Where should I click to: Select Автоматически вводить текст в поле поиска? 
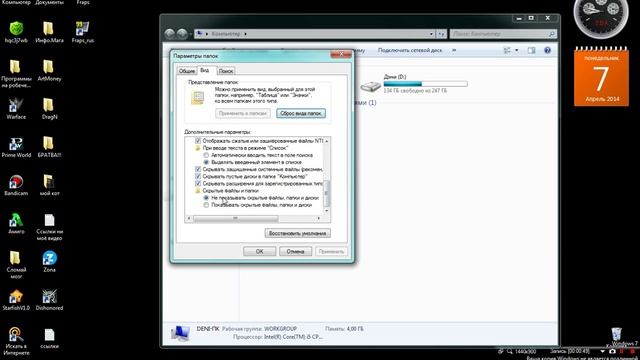[206, 155]
